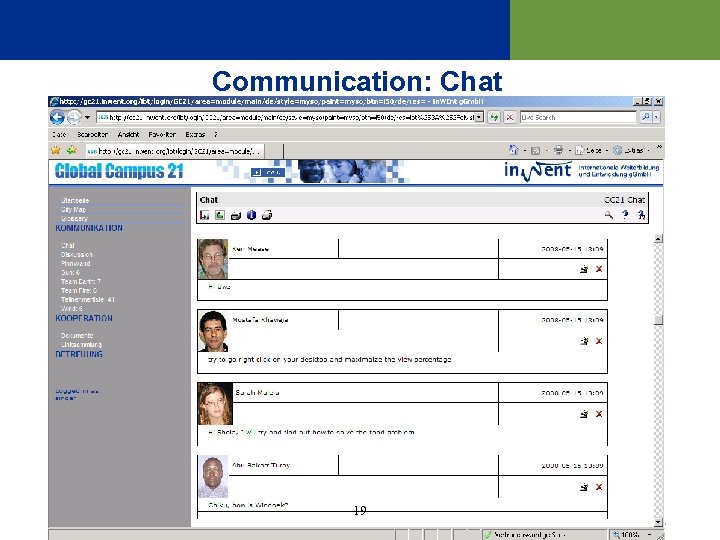Viewport: 720px width, 540px height.
Task: Open the search provider dropdown arrow
Action: pyautogui.click(x=656, y=118)
